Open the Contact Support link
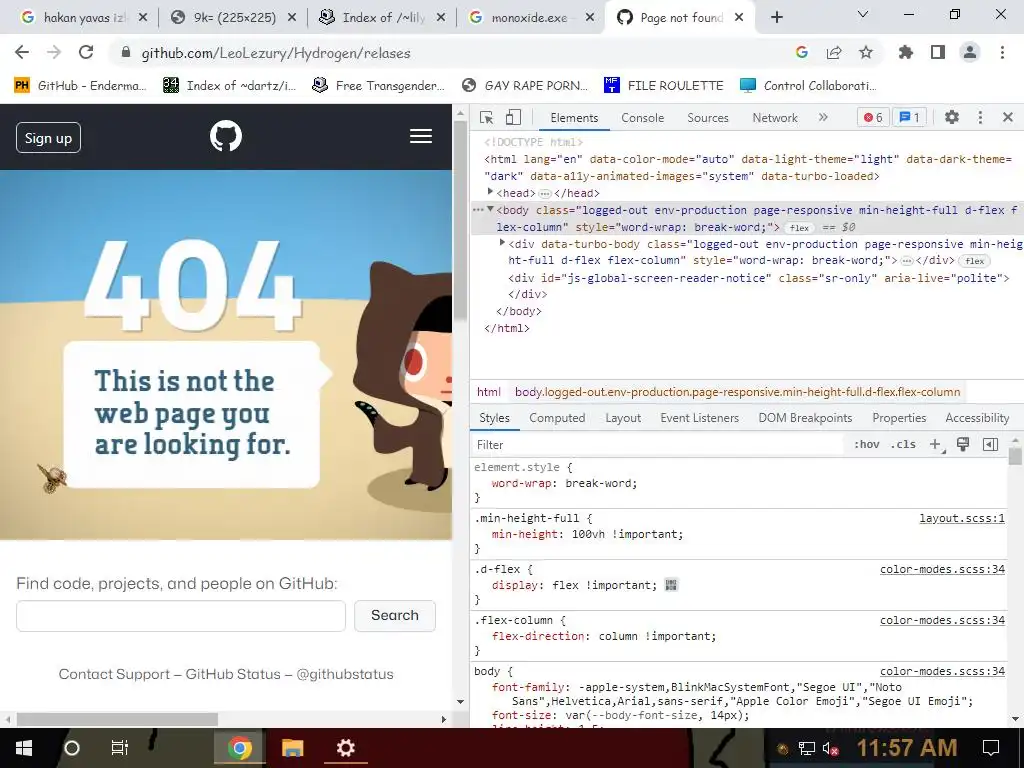Viewport: 1024px width, 768px height. tap(114, 674)
